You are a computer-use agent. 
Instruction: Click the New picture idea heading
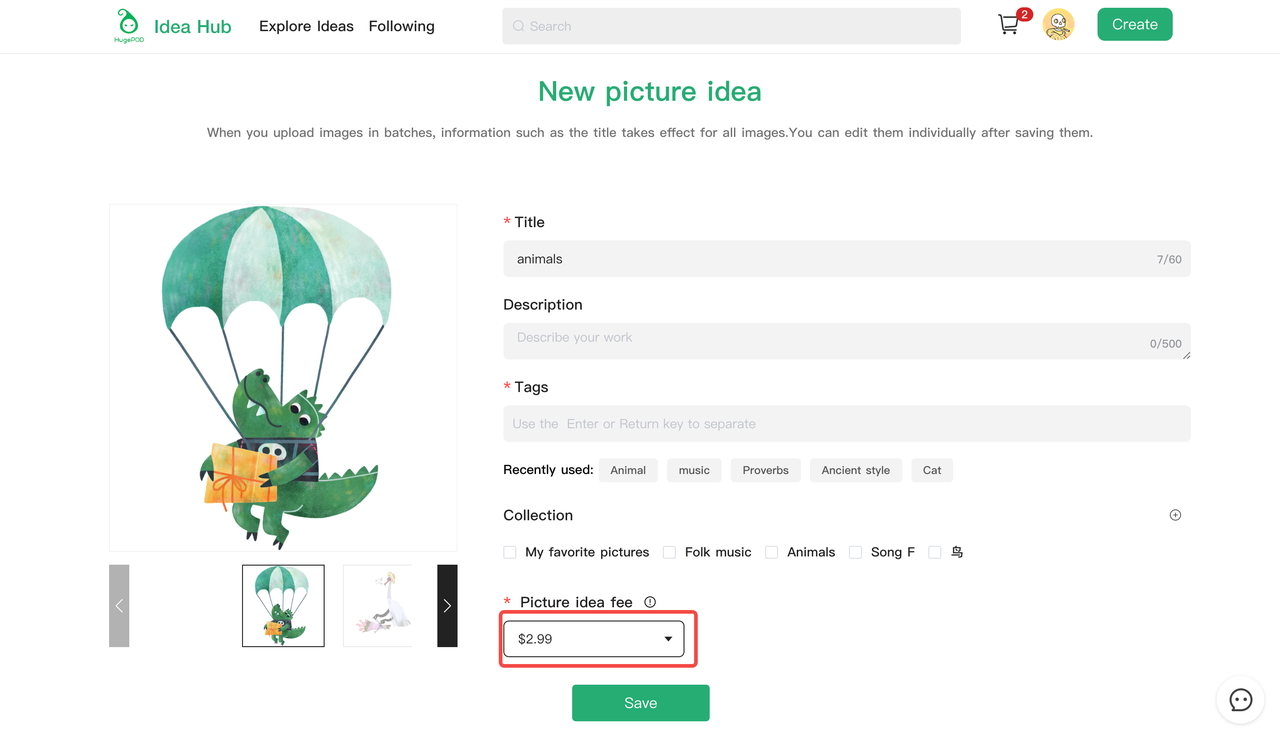pyautogui.click(x=650, y=91)
